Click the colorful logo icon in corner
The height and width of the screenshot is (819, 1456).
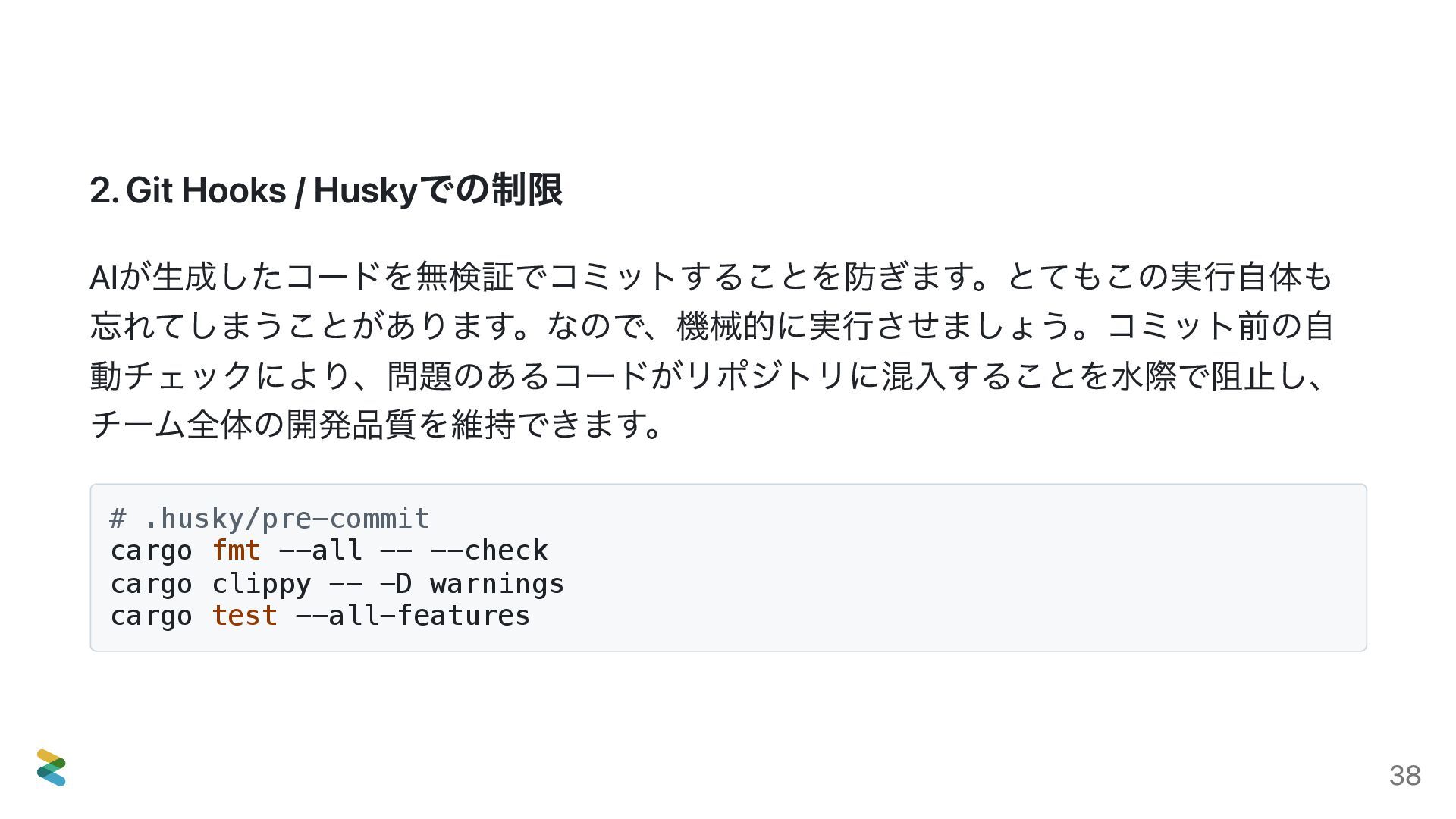click(x=51, y=767)
